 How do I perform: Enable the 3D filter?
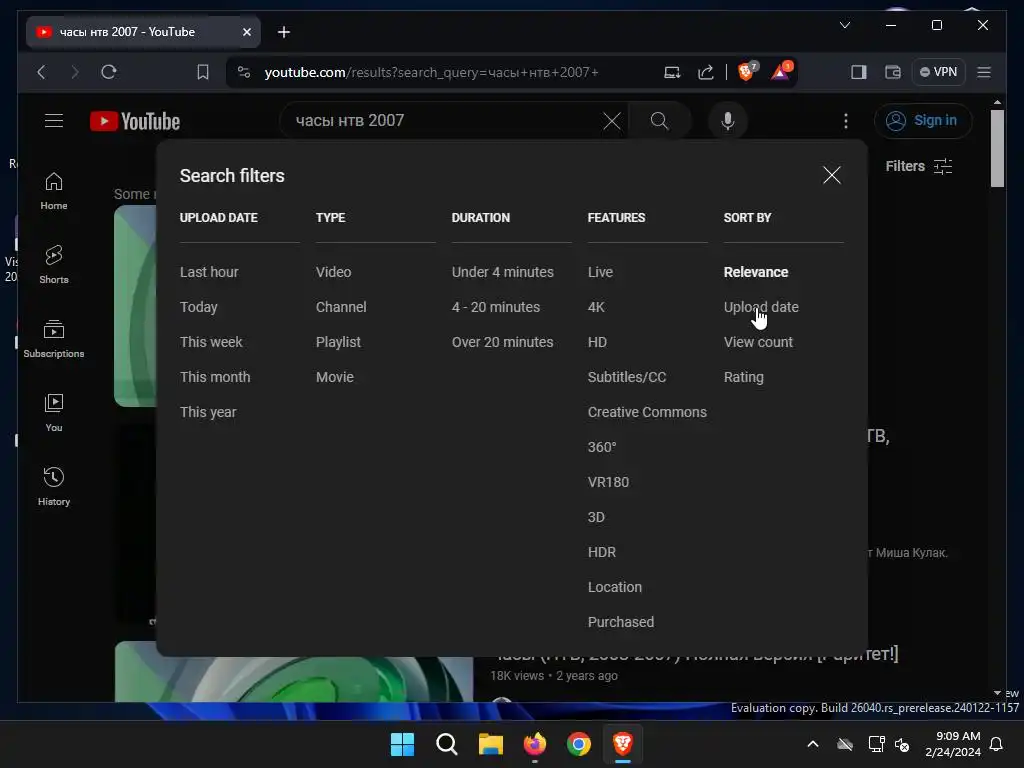point(596,517)
